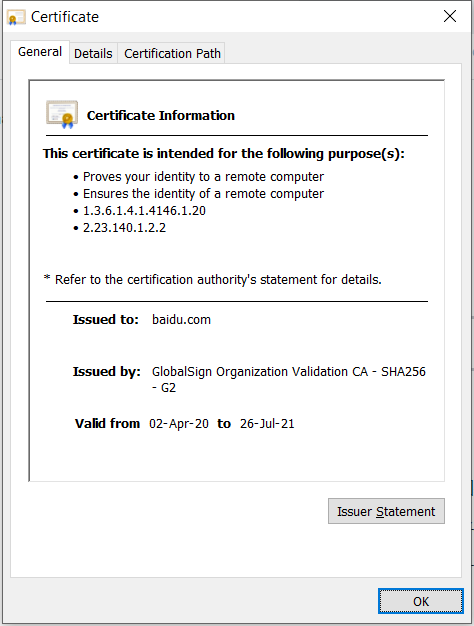
Task: Click the certification authority's statement note
Action: point(212,280)
